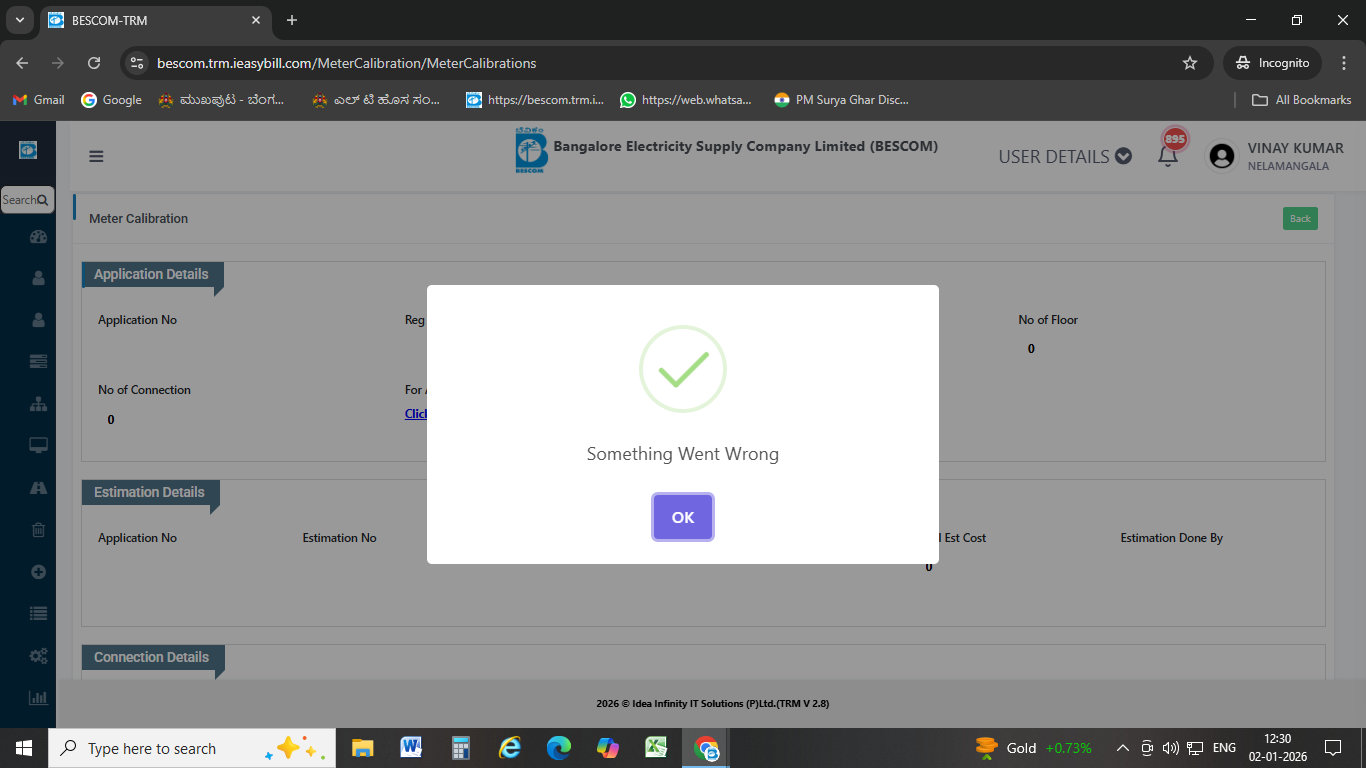Open the Chrome three-dot menu
This screenshot has width=1366, height=768.
[1344, 63]
